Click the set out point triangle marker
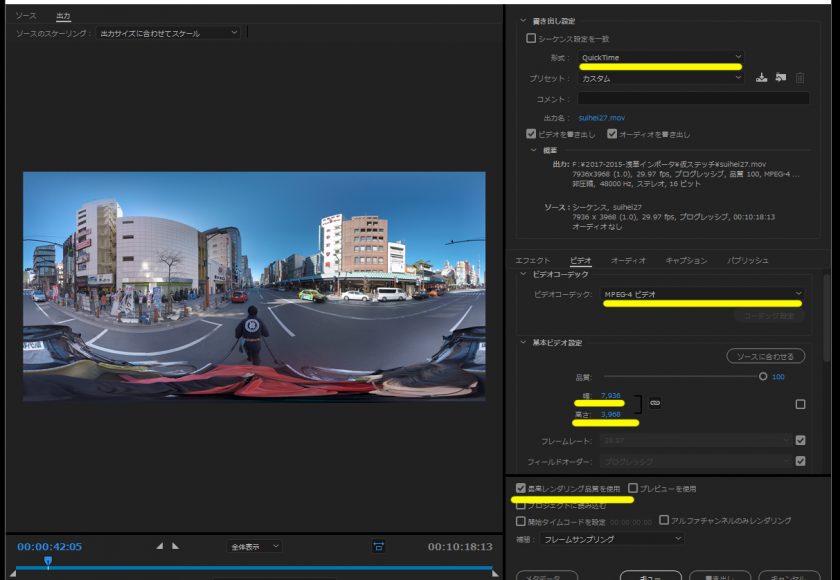The height and width of the screenshot is (580, 840). (x=175, y=546)
